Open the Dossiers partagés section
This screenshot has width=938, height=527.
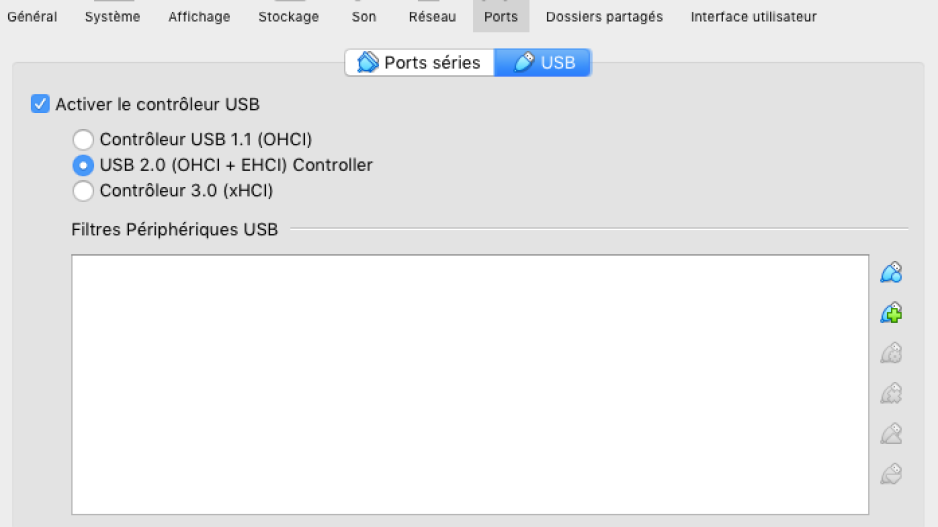[x=604, y=16]
